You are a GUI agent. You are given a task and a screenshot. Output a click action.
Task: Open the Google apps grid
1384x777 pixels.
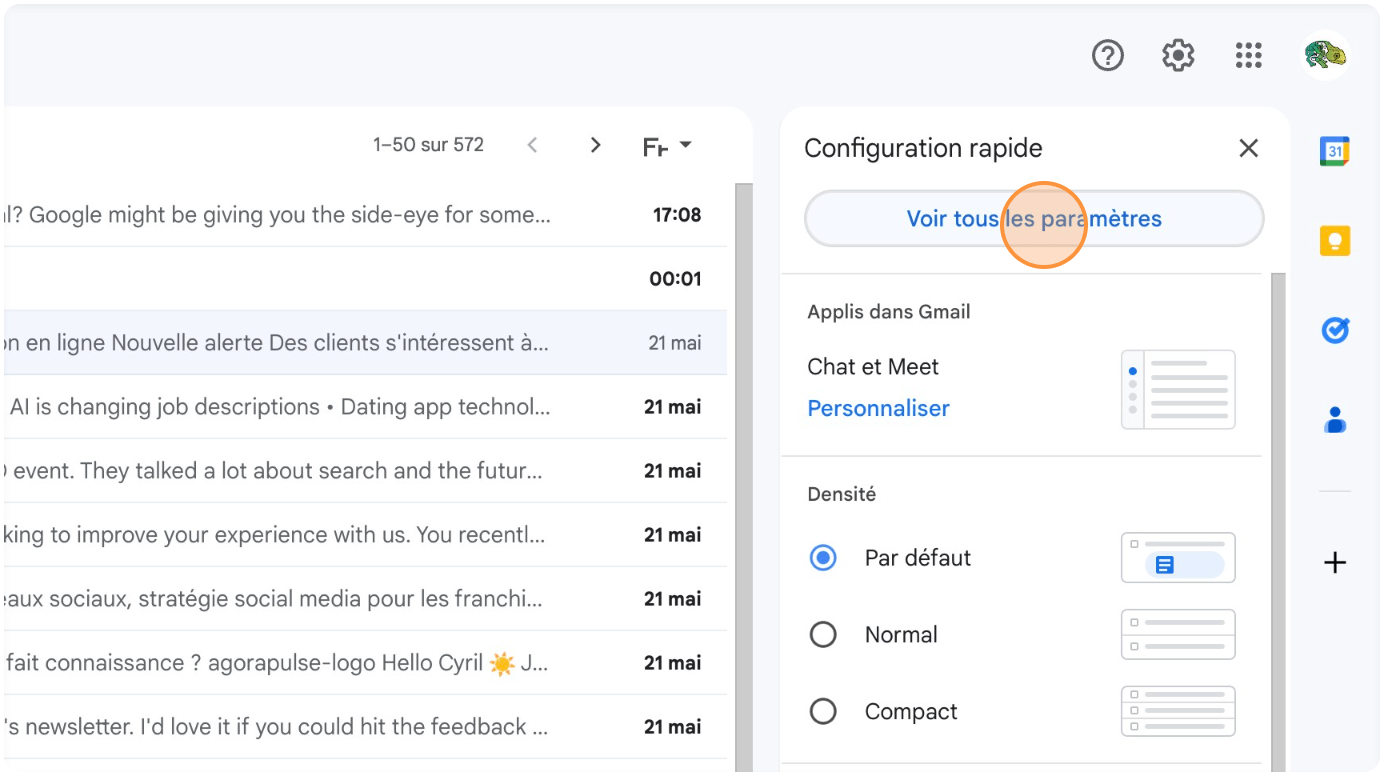(1248, 56)
